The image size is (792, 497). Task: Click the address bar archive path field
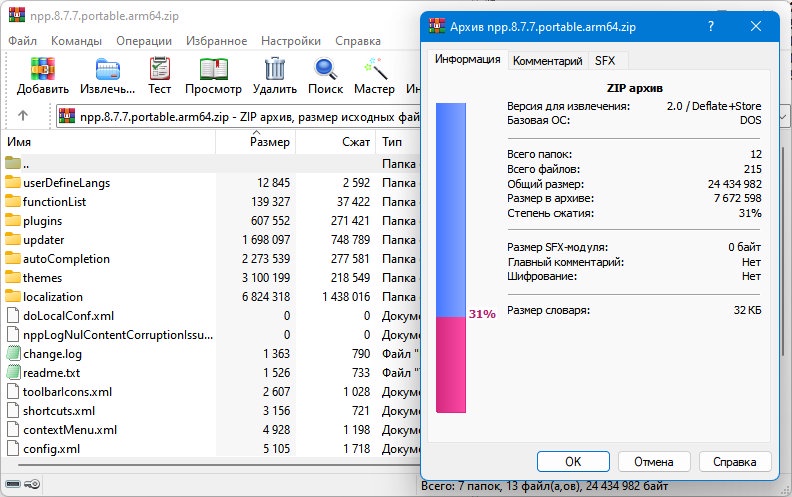(x=238, y=117)
